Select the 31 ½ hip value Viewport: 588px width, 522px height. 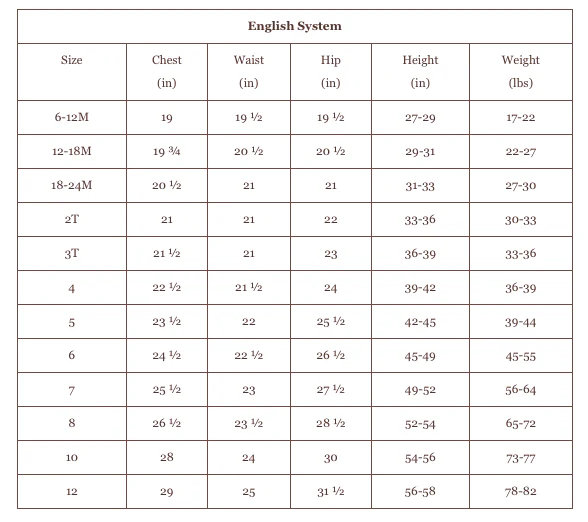[330, 492]
